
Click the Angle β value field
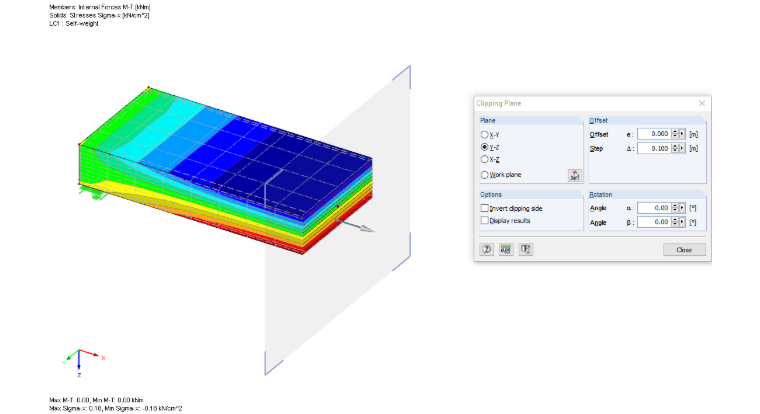coord(654,222)
